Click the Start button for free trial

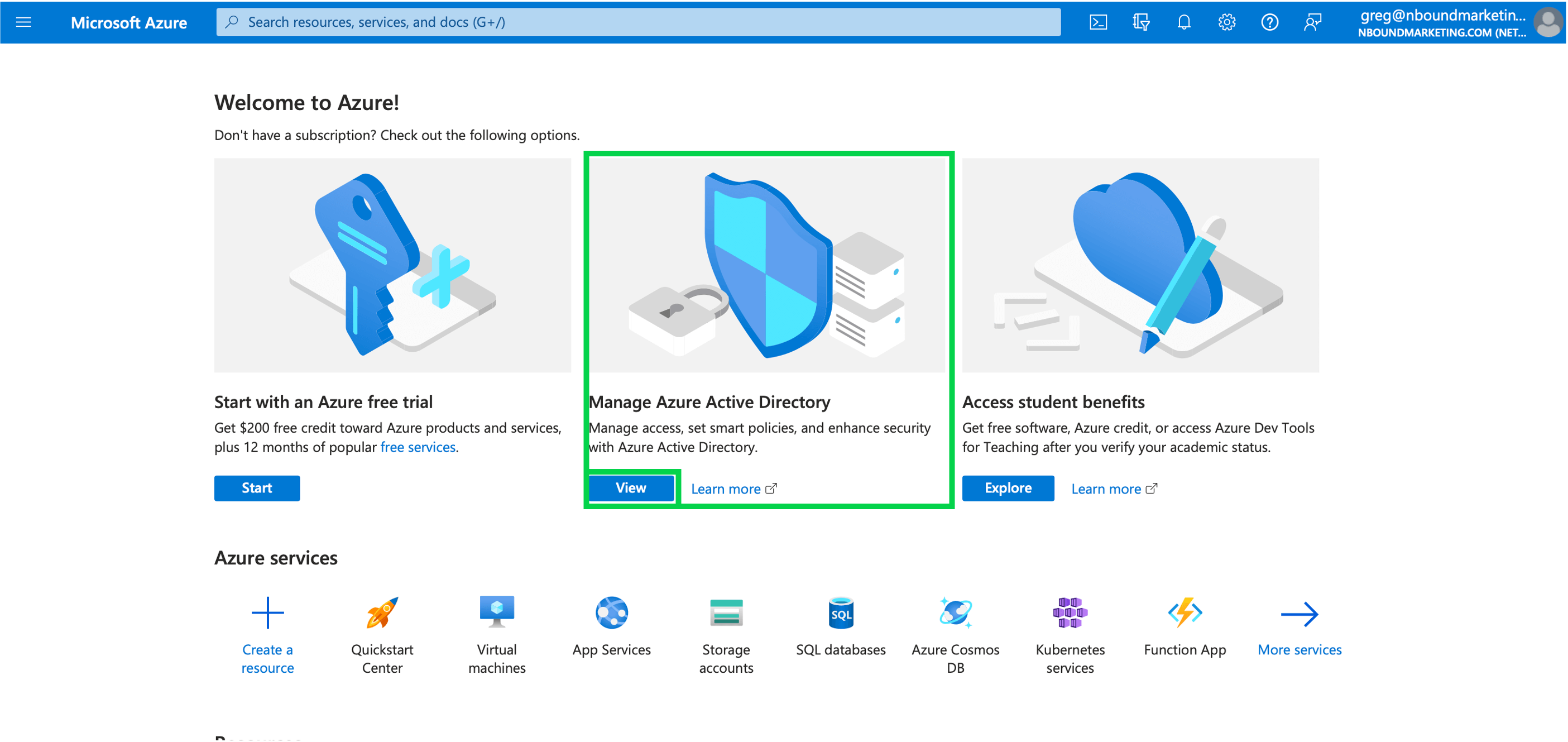pyautogui.click(x=257, y=487)
